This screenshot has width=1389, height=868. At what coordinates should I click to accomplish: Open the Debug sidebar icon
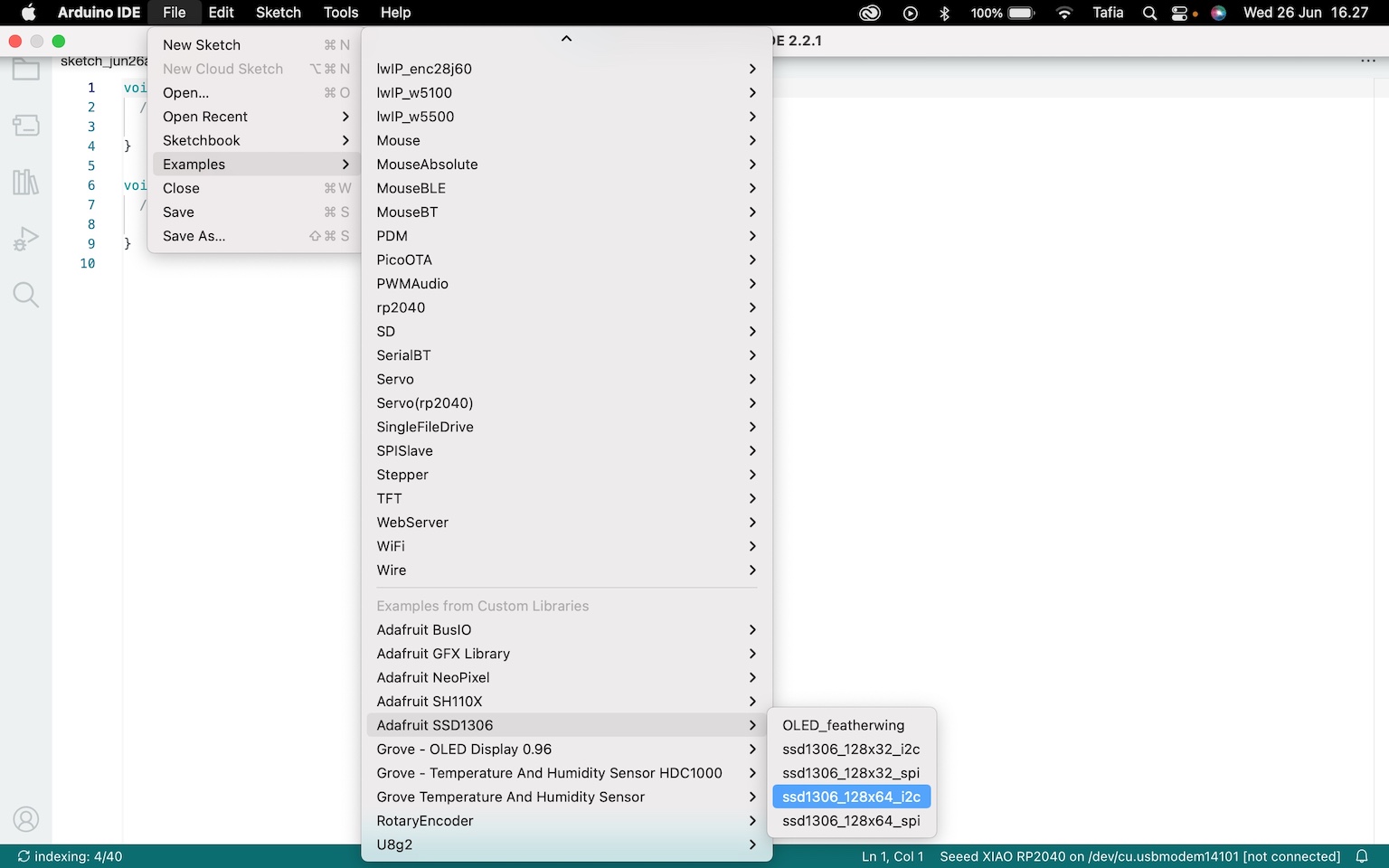click(25, 239)
